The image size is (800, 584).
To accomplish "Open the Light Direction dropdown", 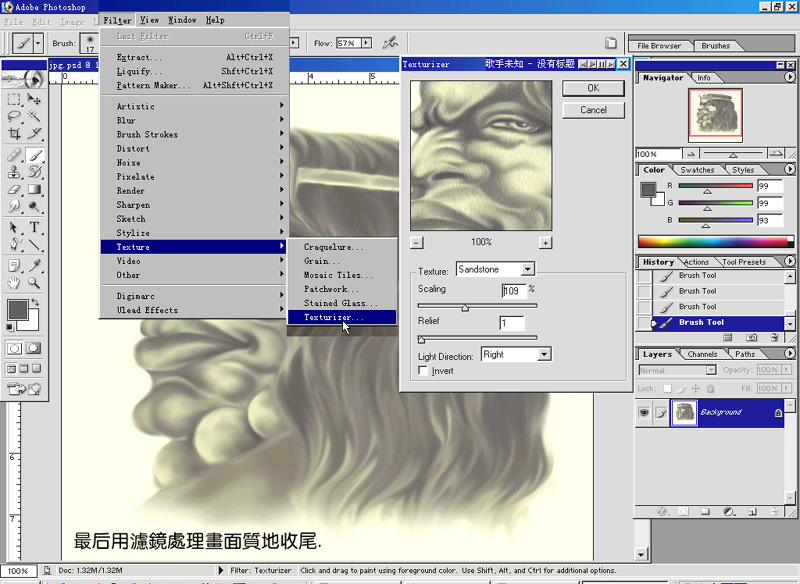I will [544, 354].
